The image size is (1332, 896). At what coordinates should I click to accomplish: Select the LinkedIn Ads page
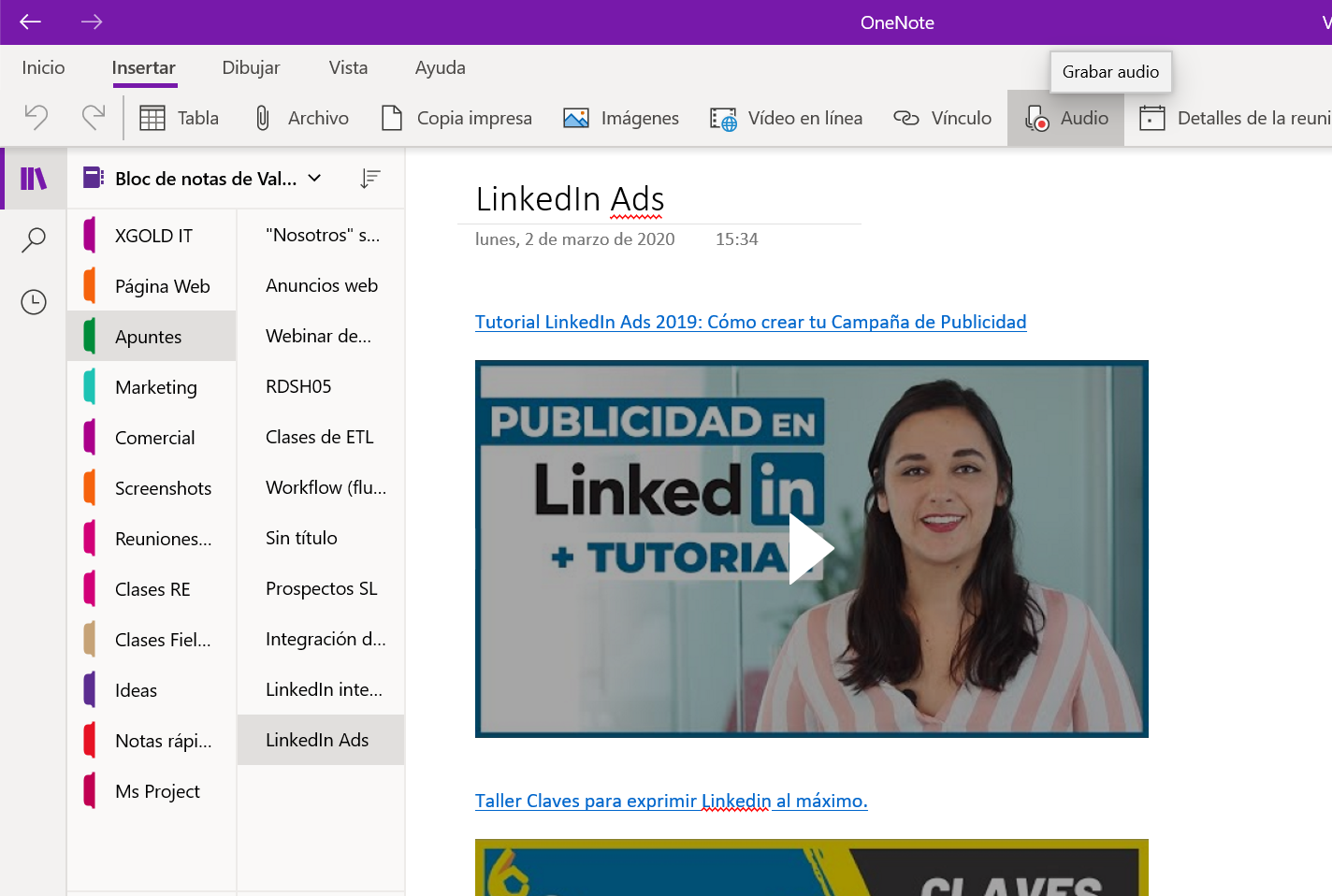[321, 740]
